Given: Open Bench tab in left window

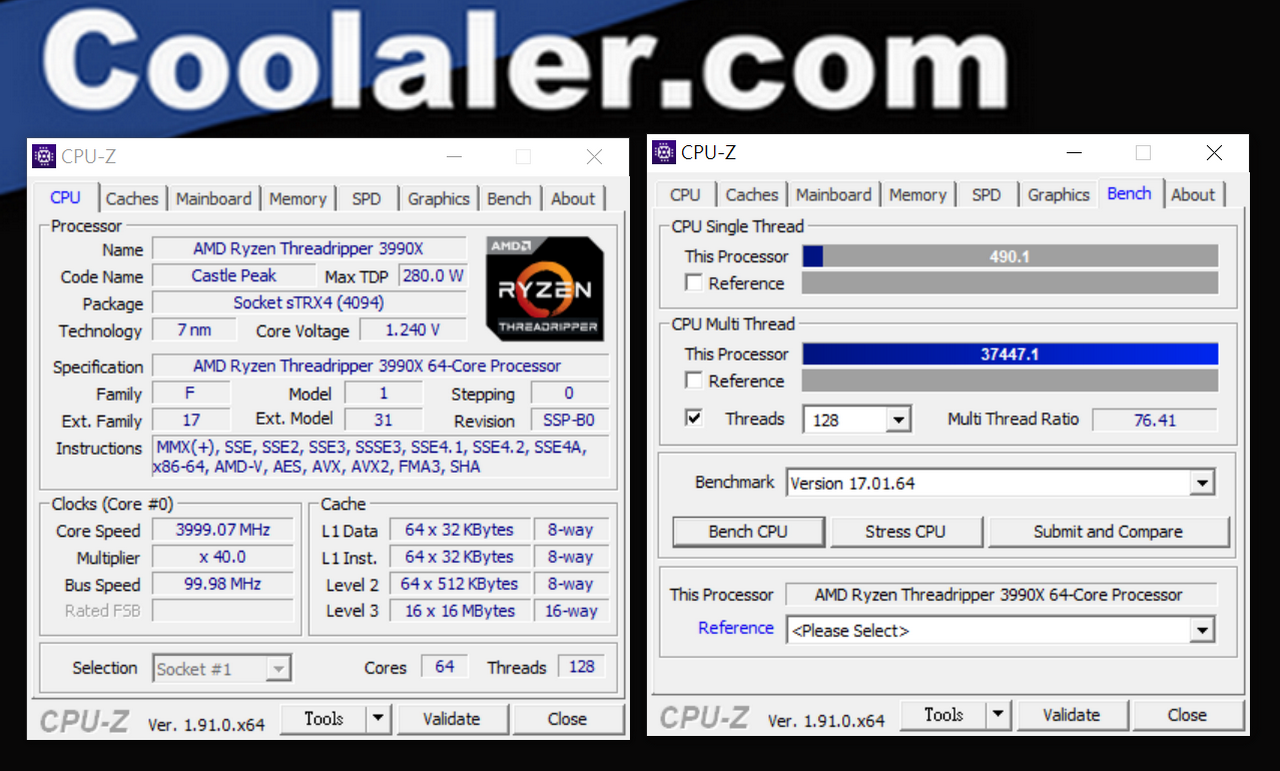Looking at the screenshot, I should [x=509, y=199].
